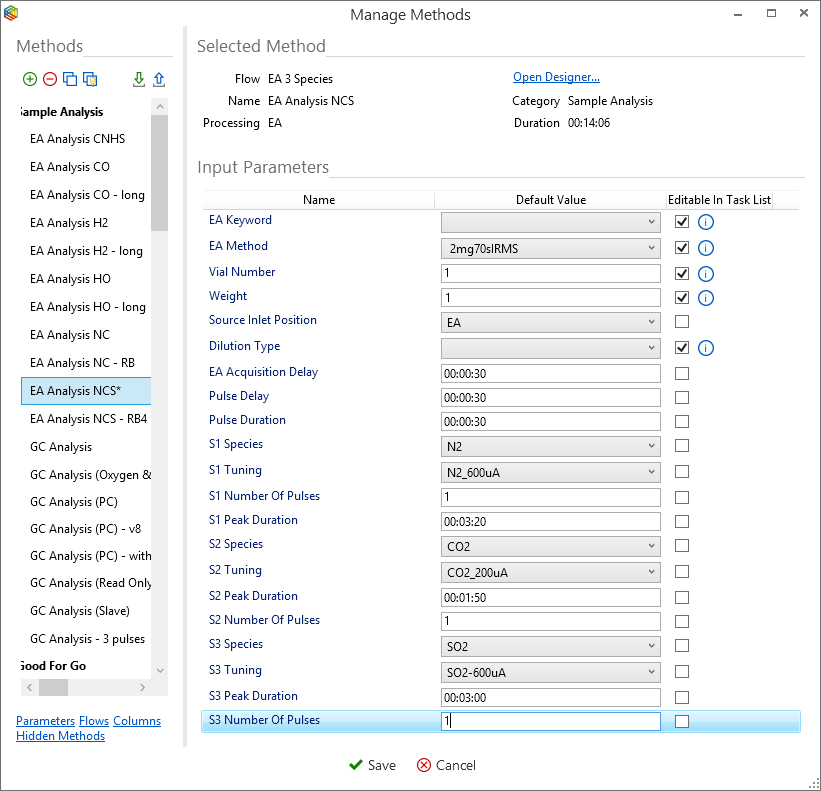Click the info icon next to Weight
Screen dimensions: 821x791
pyautogui.click(x=705, y=298)
